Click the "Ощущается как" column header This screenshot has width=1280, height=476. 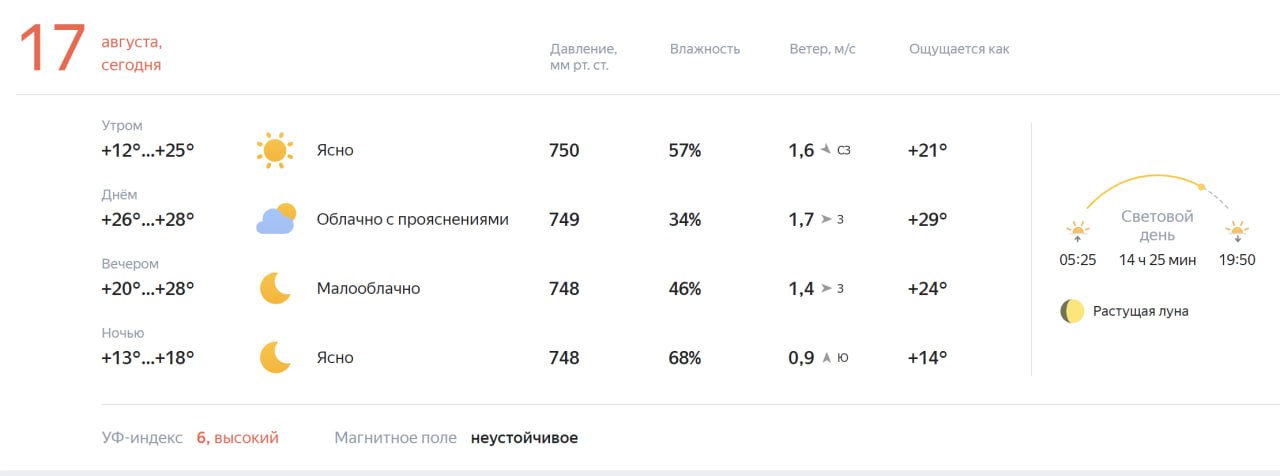tap(959, 49)
